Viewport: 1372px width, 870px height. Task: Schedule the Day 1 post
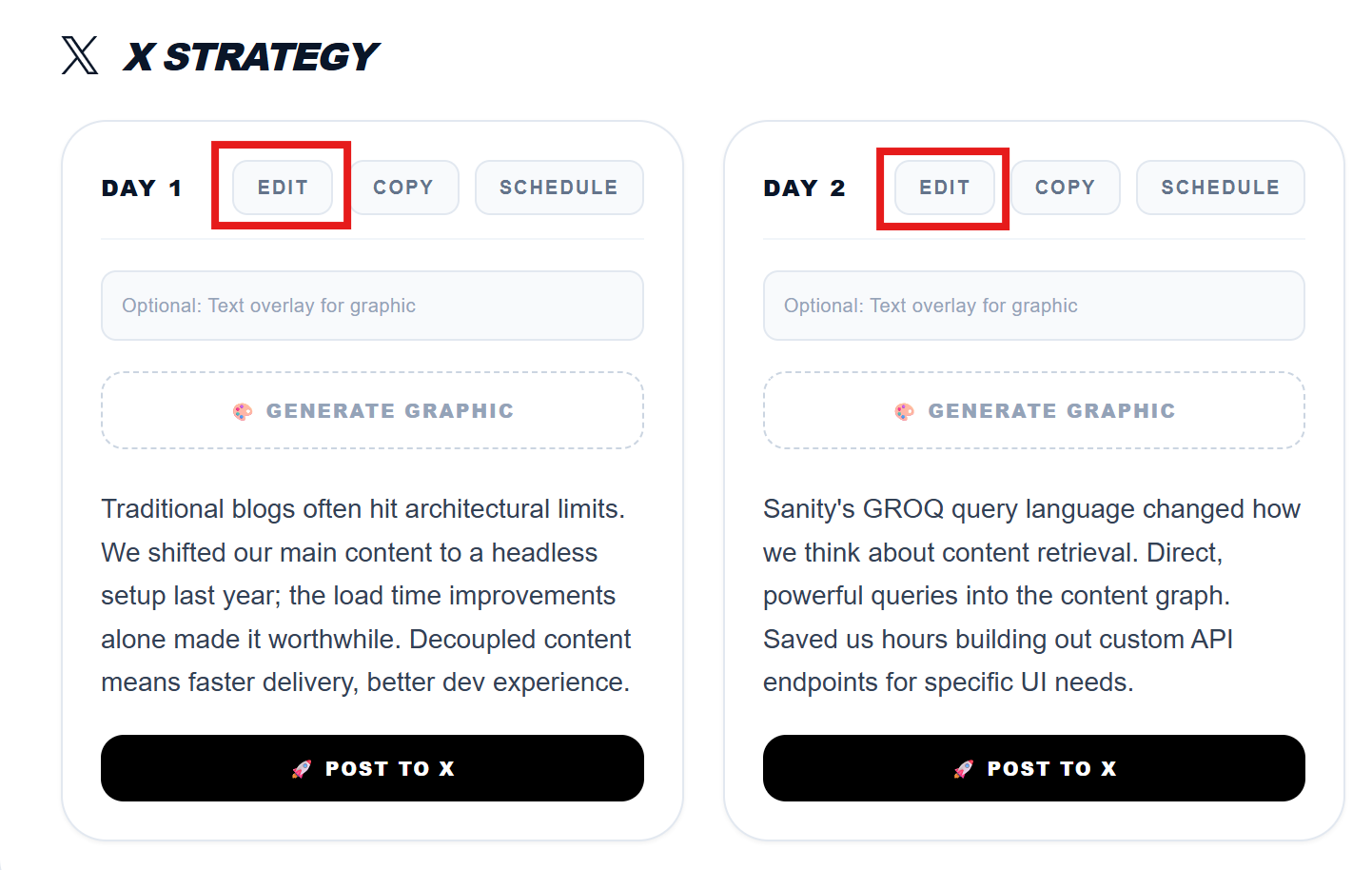[x=559, y=188]
